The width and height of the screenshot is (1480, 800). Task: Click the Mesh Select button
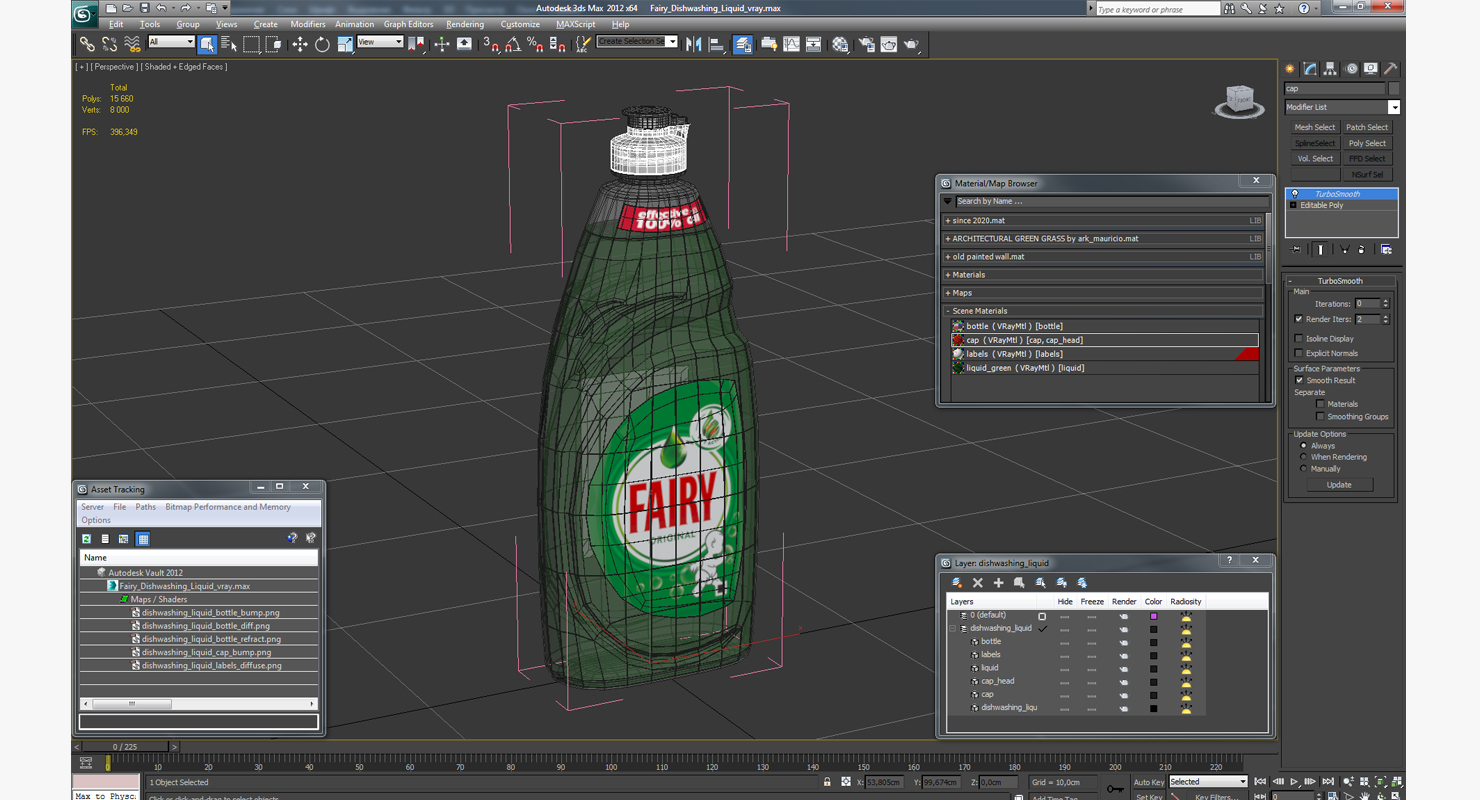(x=1315, y=128)
